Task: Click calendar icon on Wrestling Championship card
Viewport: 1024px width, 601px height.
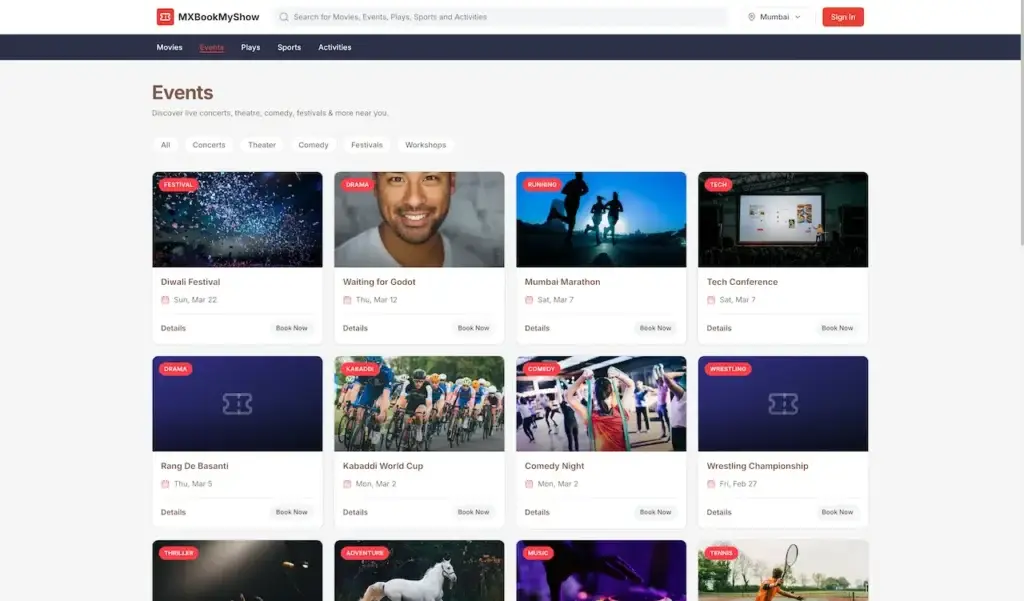Action: (x=711, y=484)
